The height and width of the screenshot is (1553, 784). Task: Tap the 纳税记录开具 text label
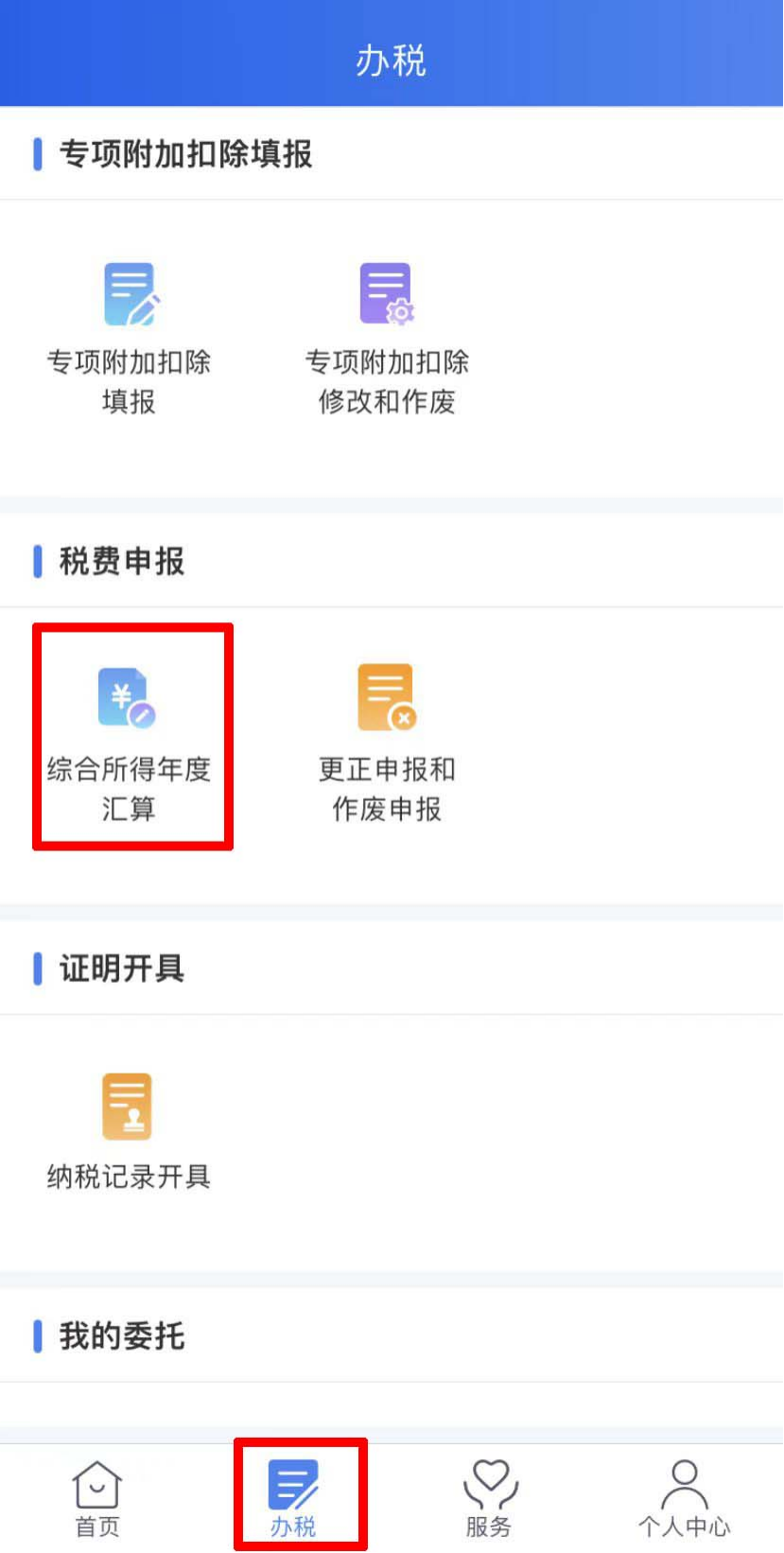tap(130, 1177)
